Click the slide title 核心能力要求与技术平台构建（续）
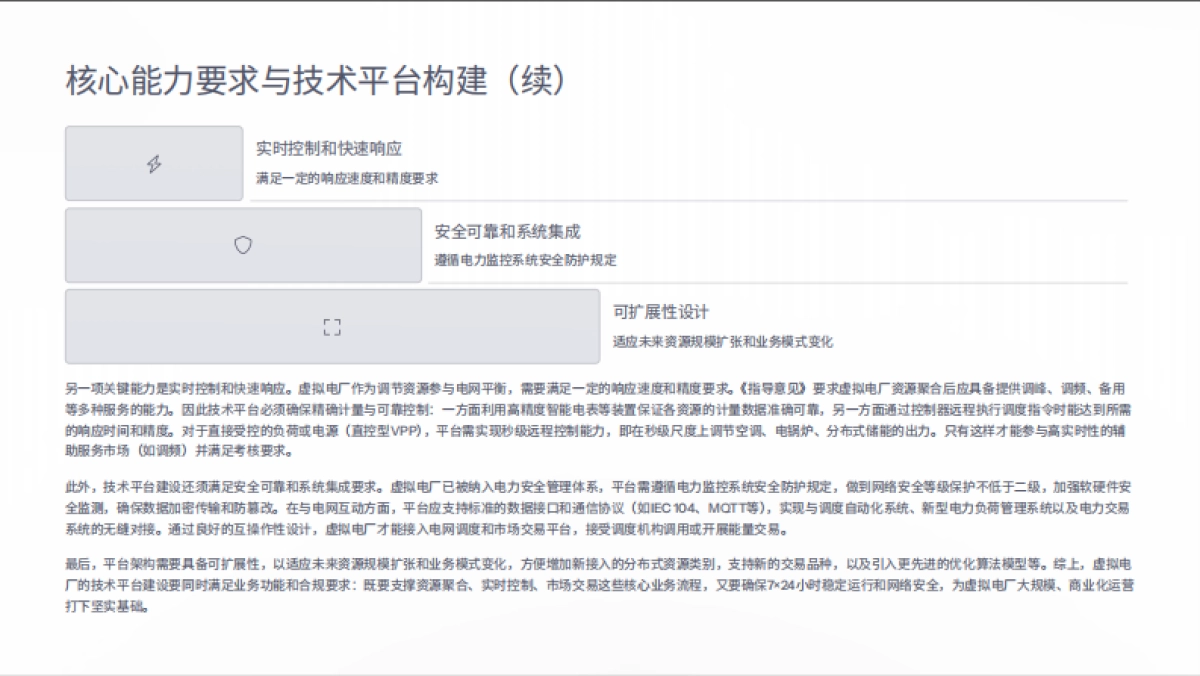Image resolution: width=1200 pixels, height=676 pixels. pos(317,76)
